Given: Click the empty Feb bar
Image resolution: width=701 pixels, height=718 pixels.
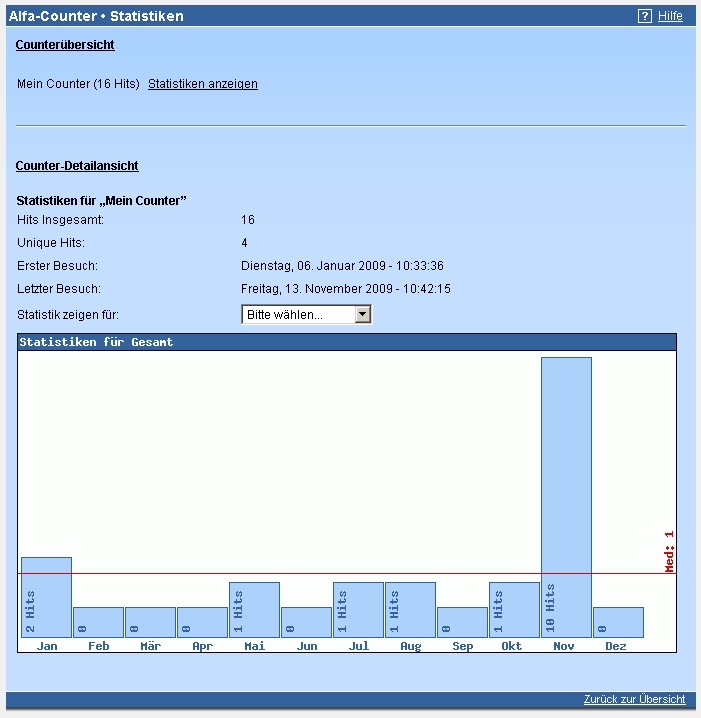Looking at the screenshot, I should (98, 622).
